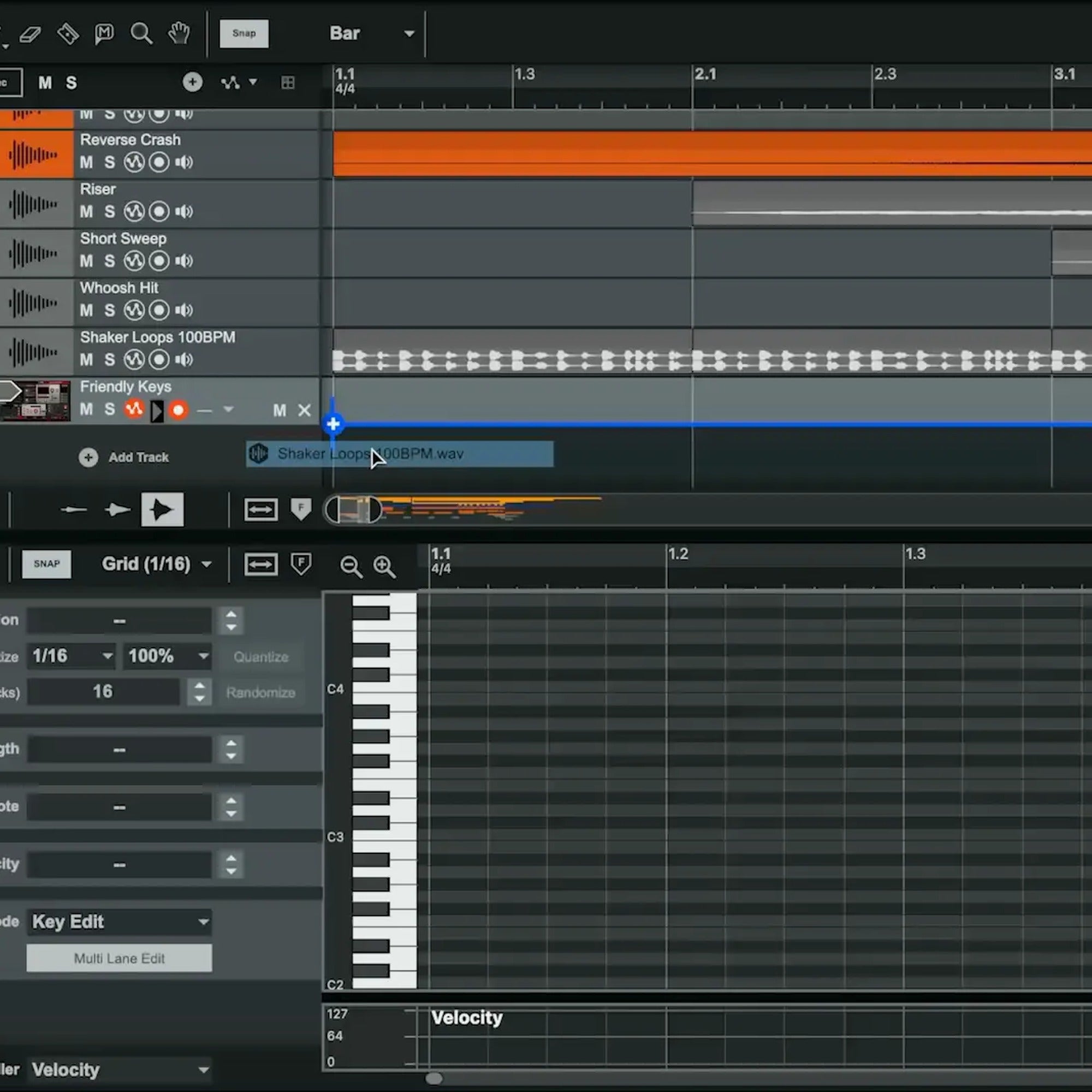Open the Key Edit mode dropdown
Image resolution: width=1092 pixels, height=1092 pixels.
(x=119, y=922)
